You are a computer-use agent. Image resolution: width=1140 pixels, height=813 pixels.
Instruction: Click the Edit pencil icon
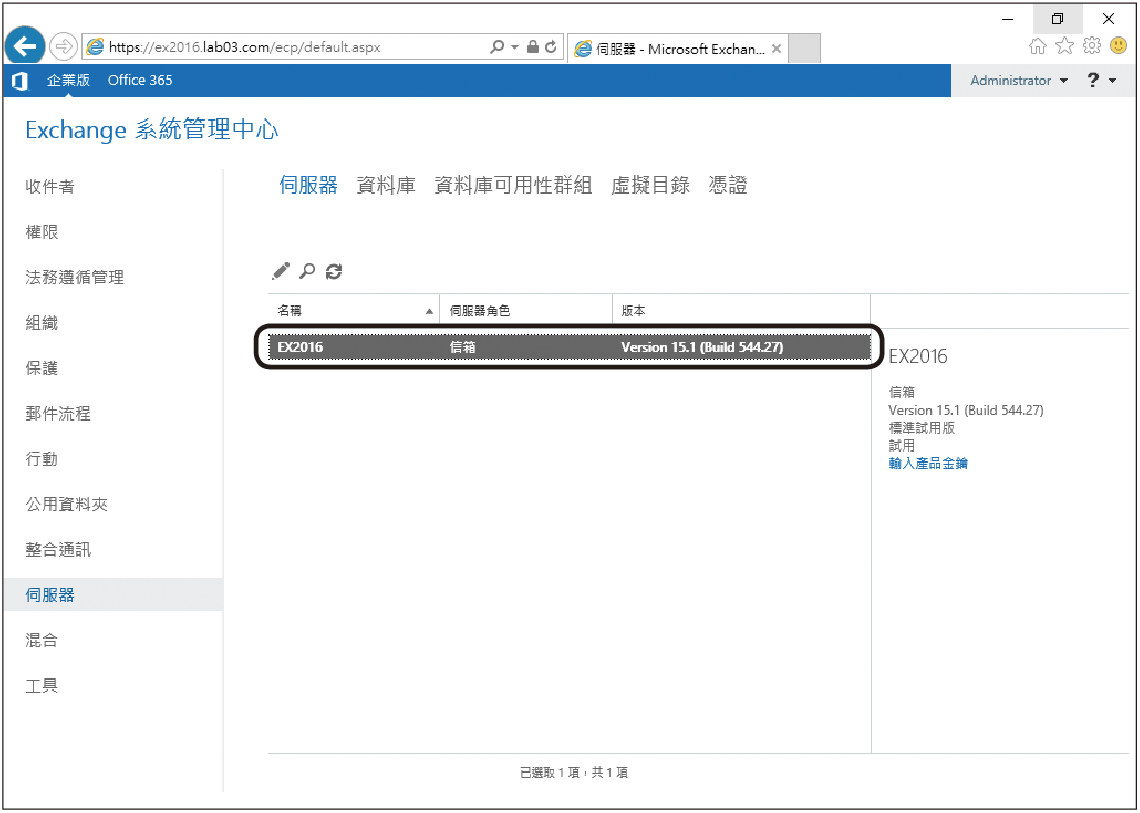click(281, 271)
